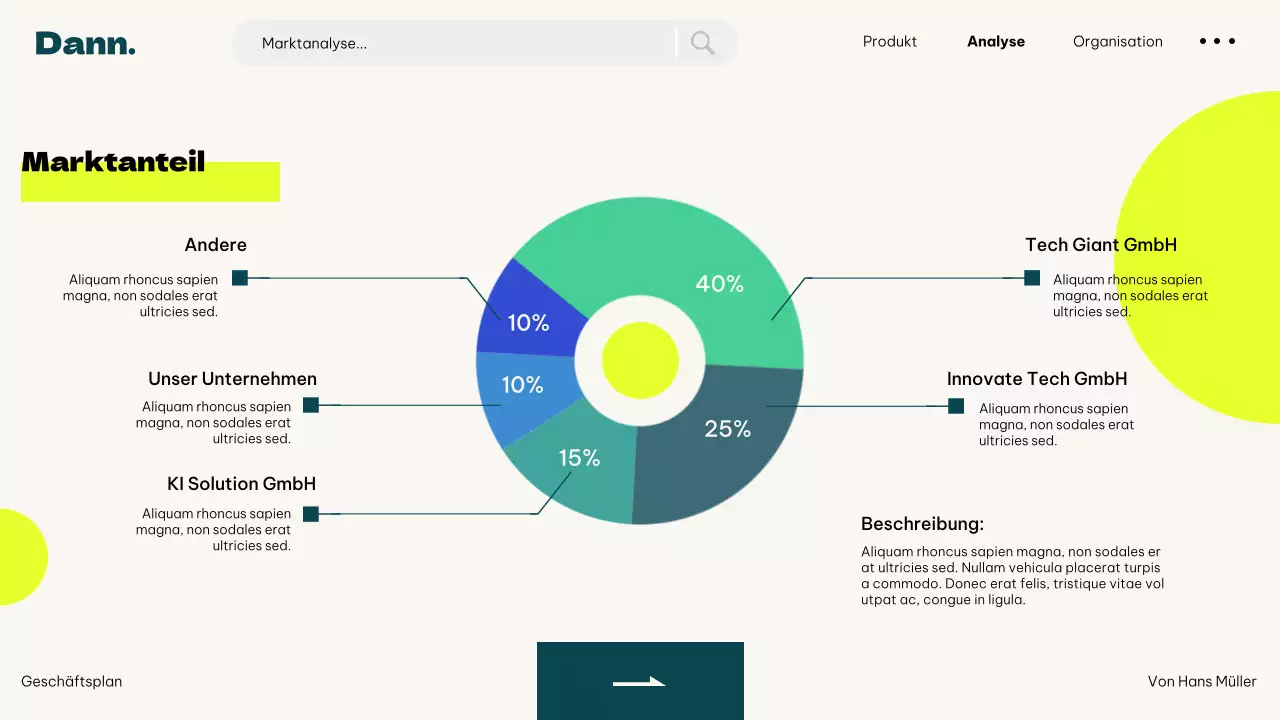The width and height of the screenshot is (1280, 720).
Task: Click the Geschäftsplan label
Action: pos(71,681)
